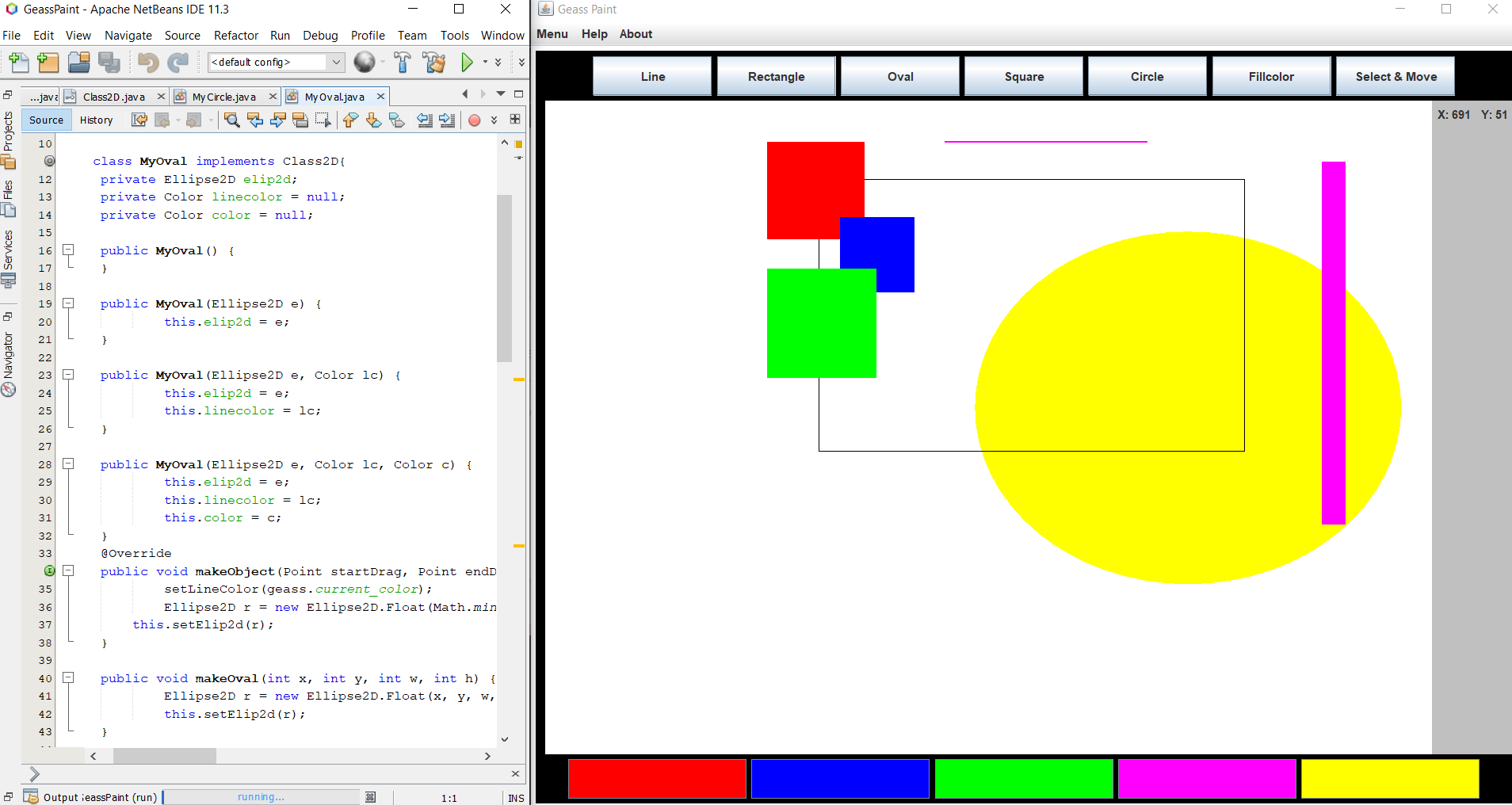Show opened documents list dropdown
The height and width of the screenshot is (805, 1512).
tap(501, 94)
